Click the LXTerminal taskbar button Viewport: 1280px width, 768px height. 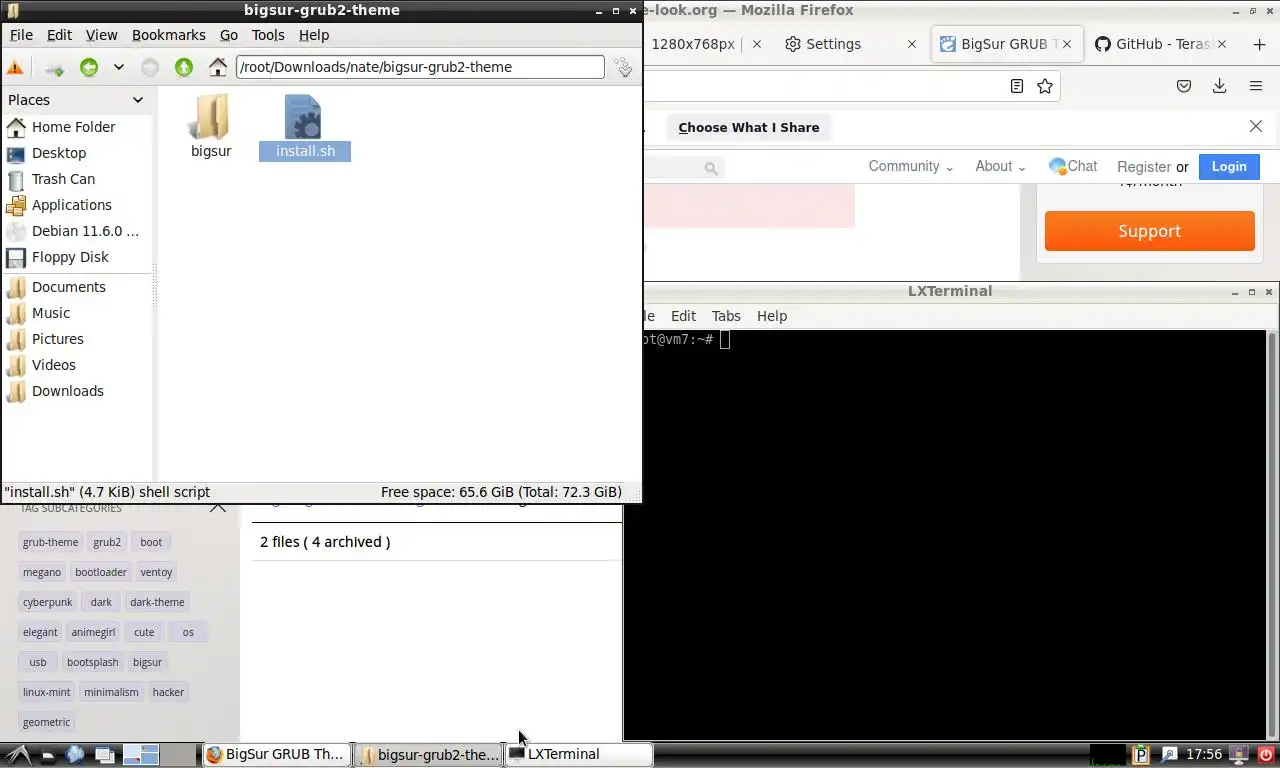pyautogui.click(x=578, y=754)
